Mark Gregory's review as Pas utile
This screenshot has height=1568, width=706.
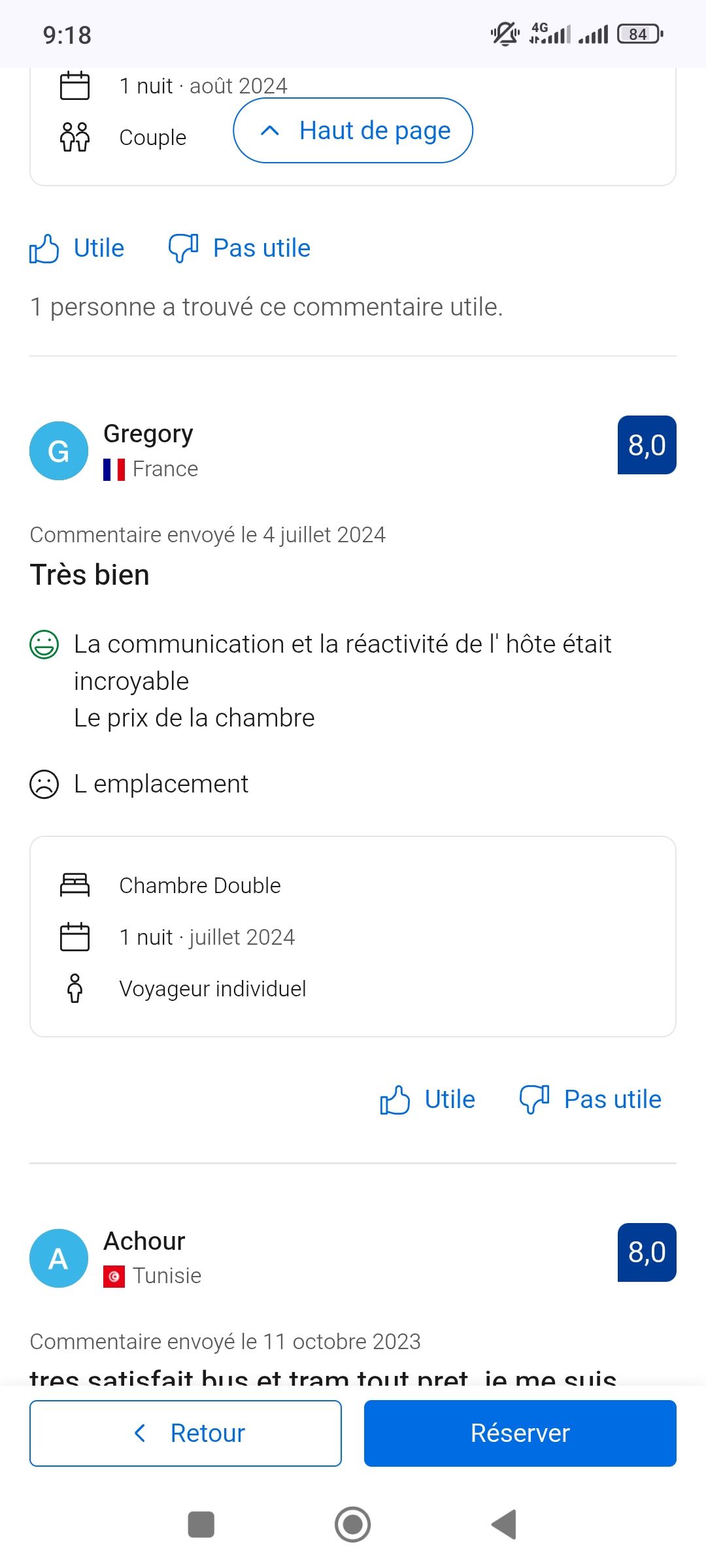[x=613, y=1100]
